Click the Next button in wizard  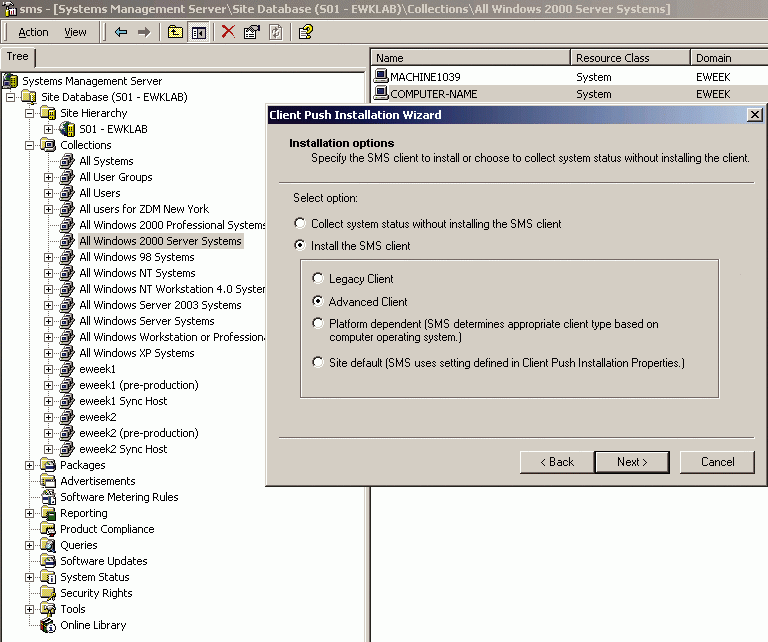tap(632, 462)
